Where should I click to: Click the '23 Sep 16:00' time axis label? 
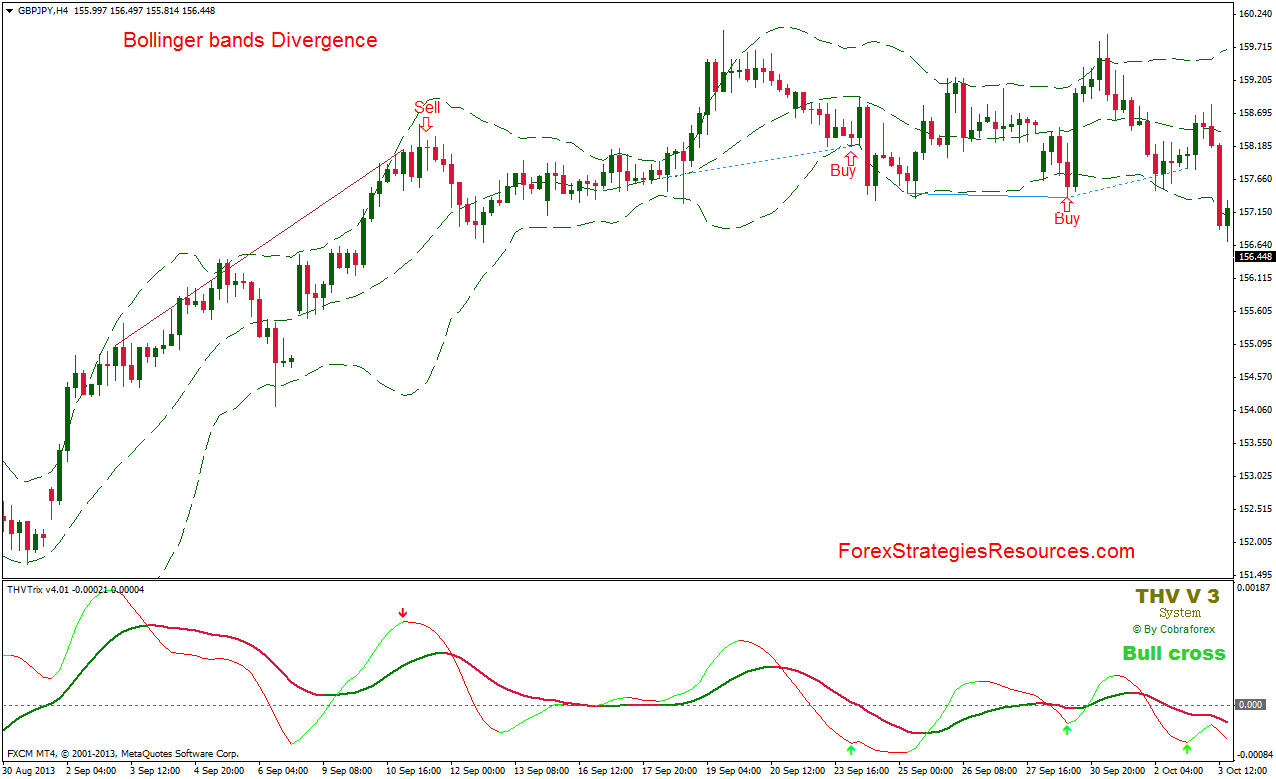click(863, 771)
